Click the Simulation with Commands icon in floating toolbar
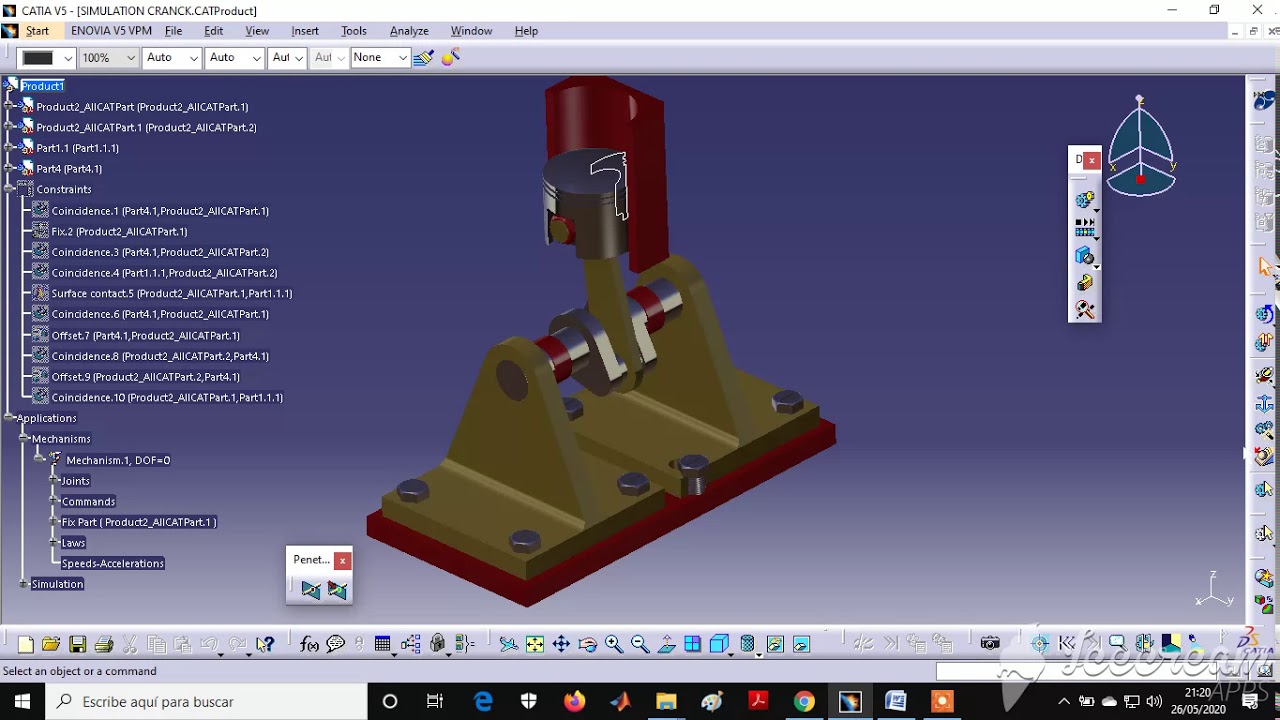The height and width of the screenshot is (720, 1280). pos(1085,200)
